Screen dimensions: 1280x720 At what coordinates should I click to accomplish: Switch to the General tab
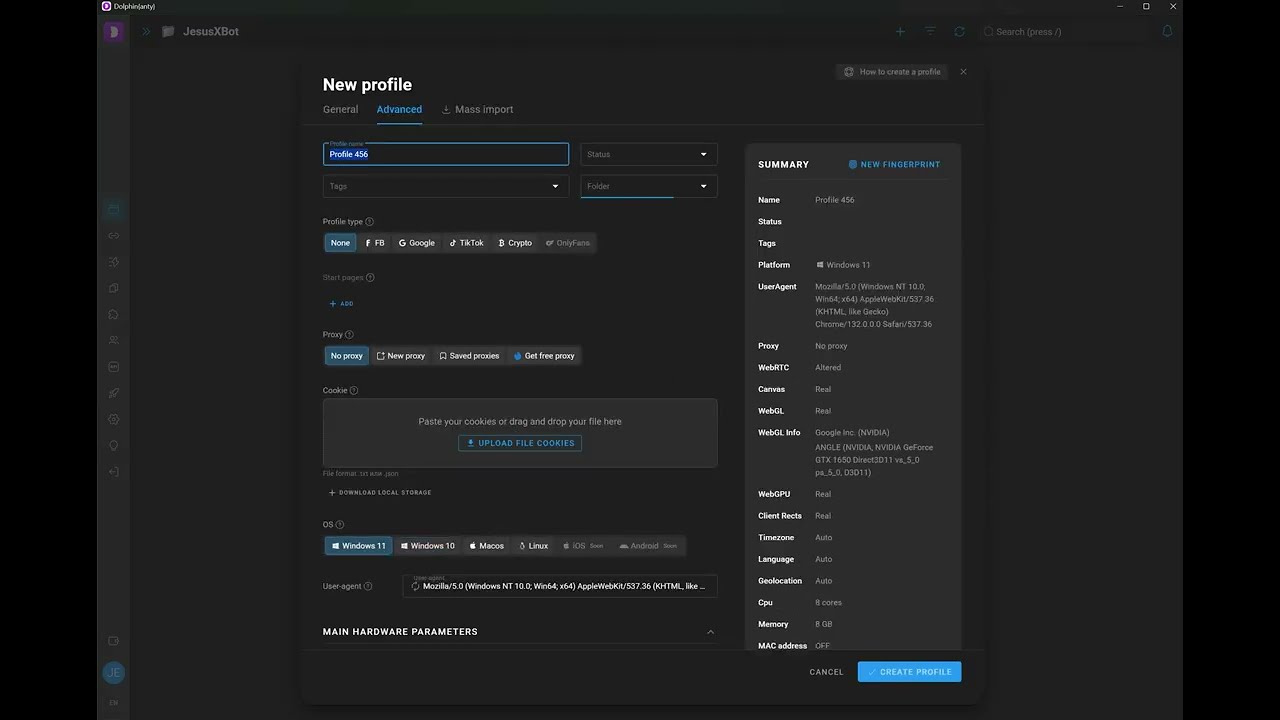pyautogui.click(x=340, y=110)
